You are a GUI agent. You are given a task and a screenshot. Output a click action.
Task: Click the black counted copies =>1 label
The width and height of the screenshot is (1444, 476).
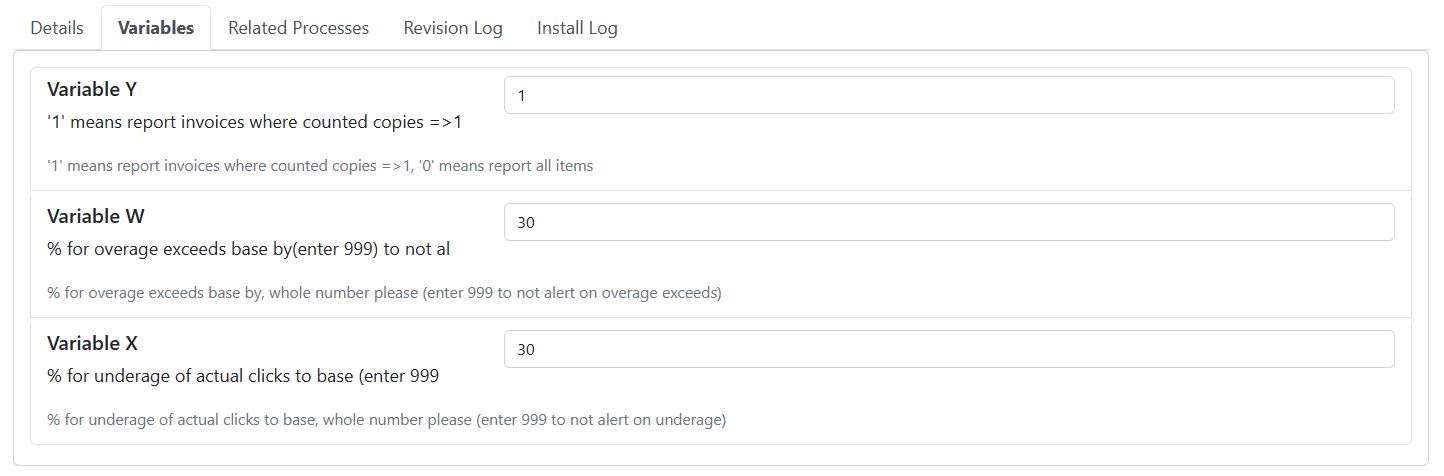(255, 122)
